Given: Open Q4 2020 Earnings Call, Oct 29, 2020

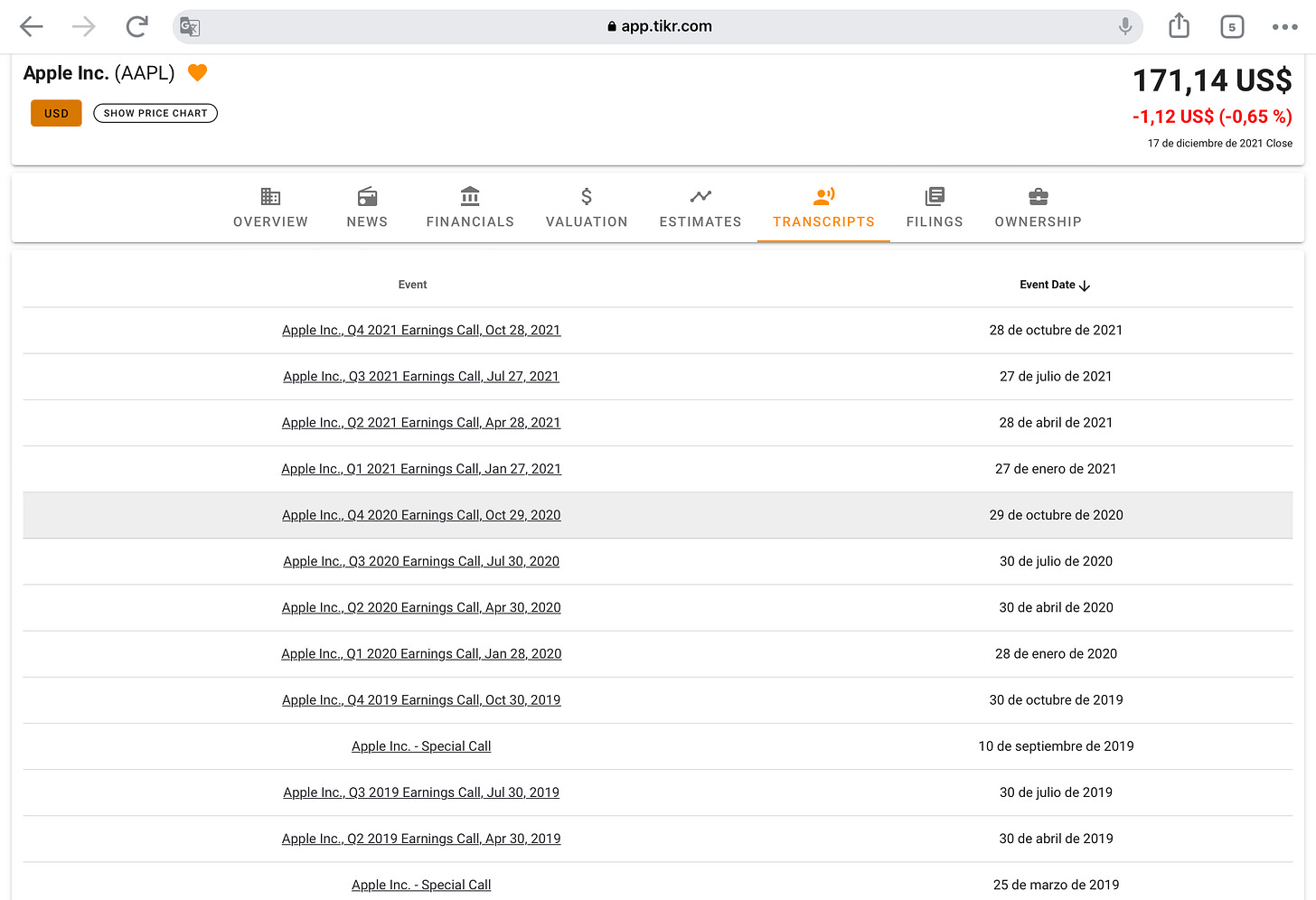Looking at the screenshot, I should tap(421, 515).
